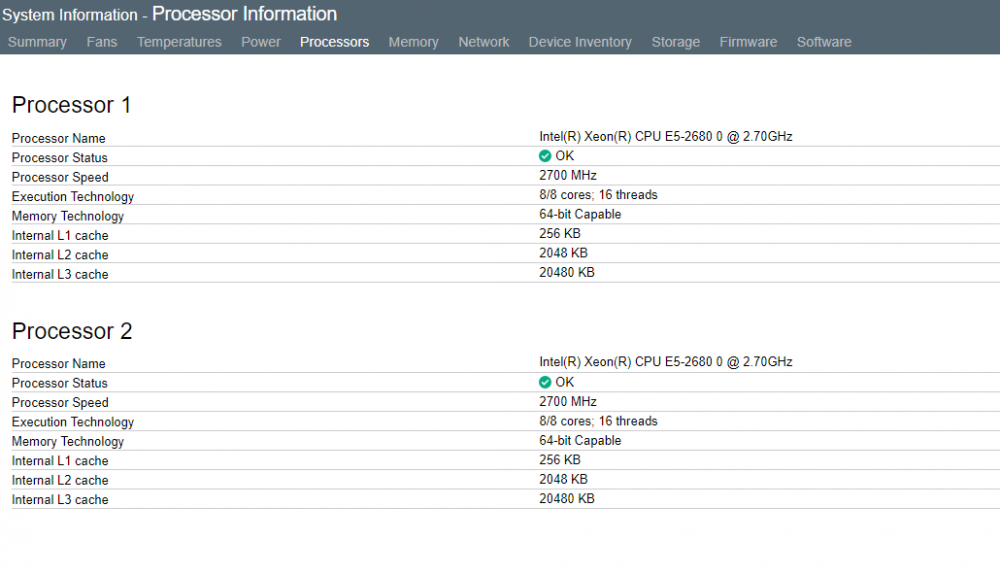Image resolution: width=1000 pixels, height=574 pixels.
Task: Click Processor 1 Processor Speed label
Action: tap(60, 177)
